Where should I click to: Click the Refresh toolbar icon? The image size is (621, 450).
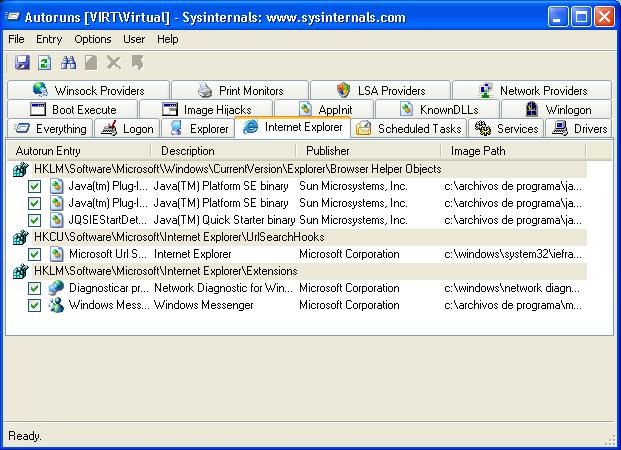pyautogui.click(x=44, y=63)
